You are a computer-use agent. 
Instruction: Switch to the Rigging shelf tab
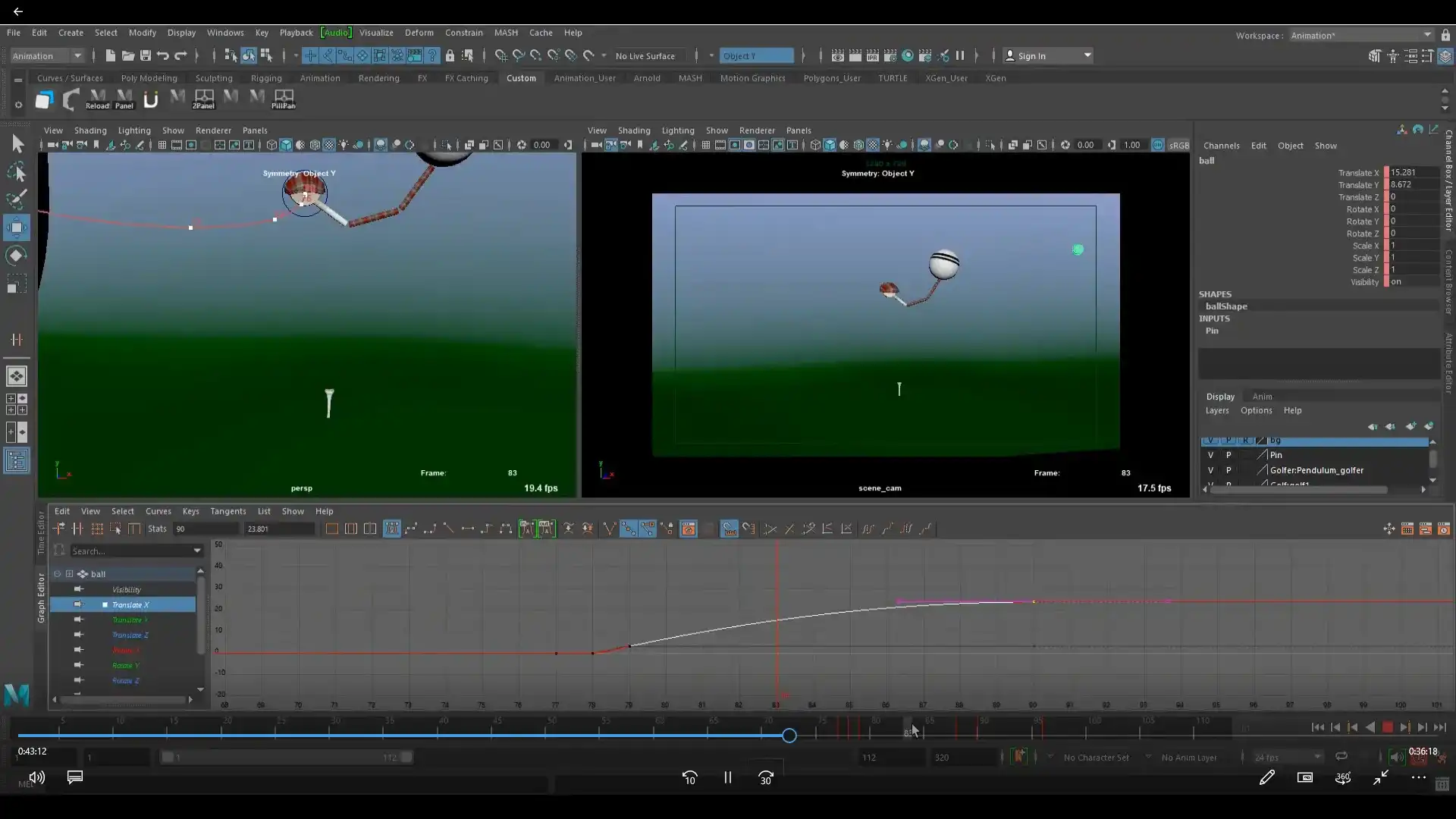pos(265,77)
